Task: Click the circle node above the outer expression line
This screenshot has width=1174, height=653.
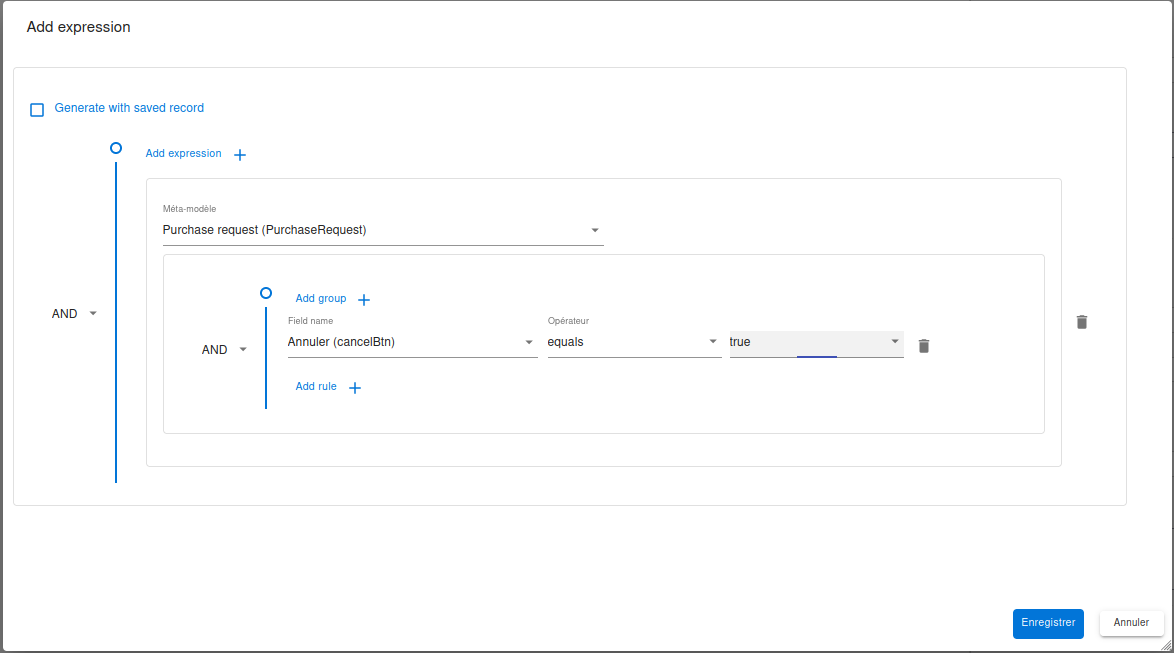Action: point(116,148)
